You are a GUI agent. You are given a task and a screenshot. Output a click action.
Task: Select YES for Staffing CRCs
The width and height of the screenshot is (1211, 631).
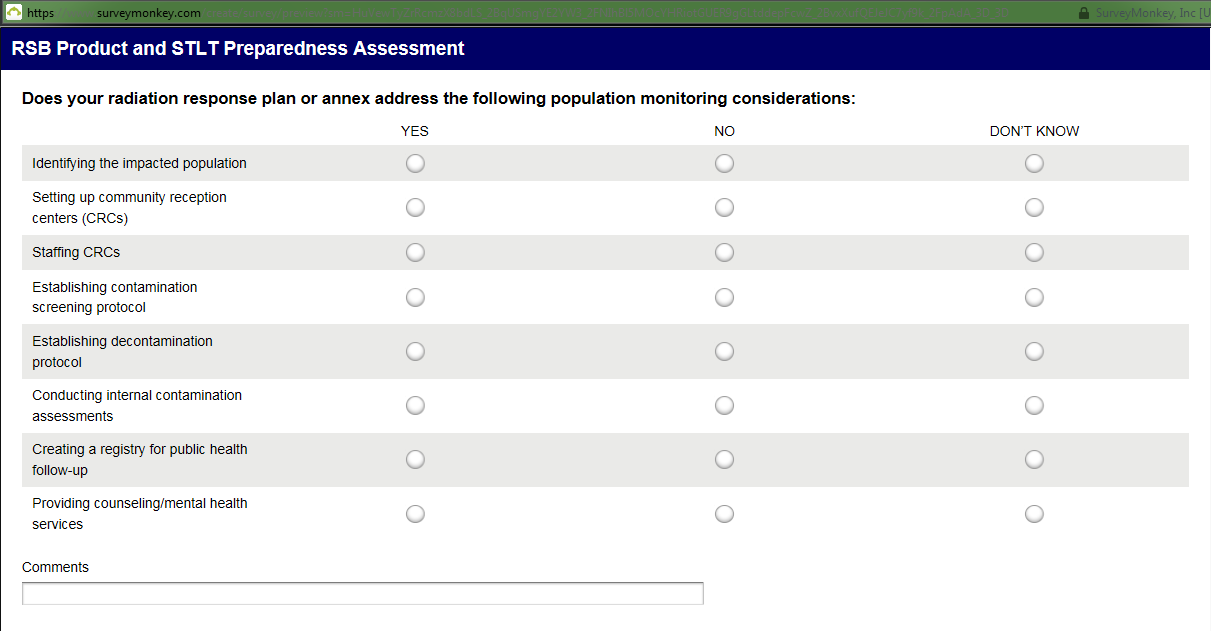[x=415, y=252]
